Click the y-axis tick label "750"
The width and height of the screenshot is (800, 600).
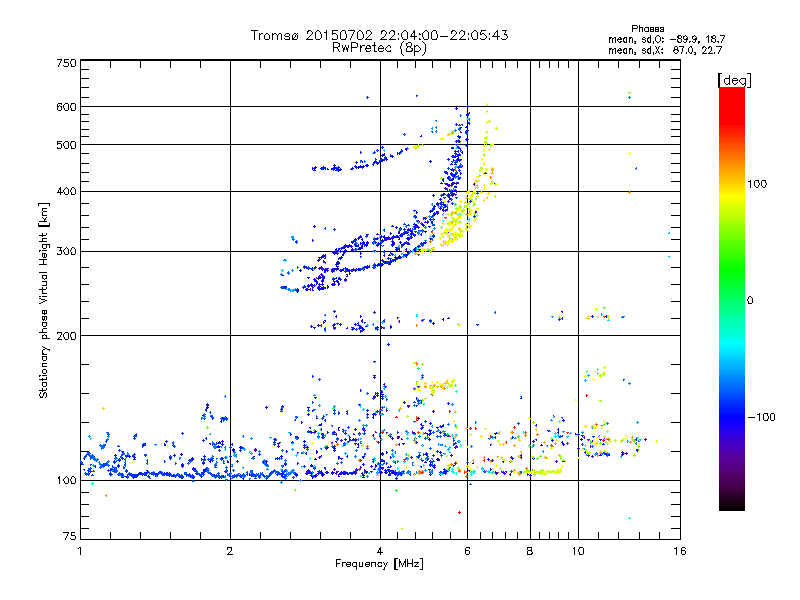[66, 63]
